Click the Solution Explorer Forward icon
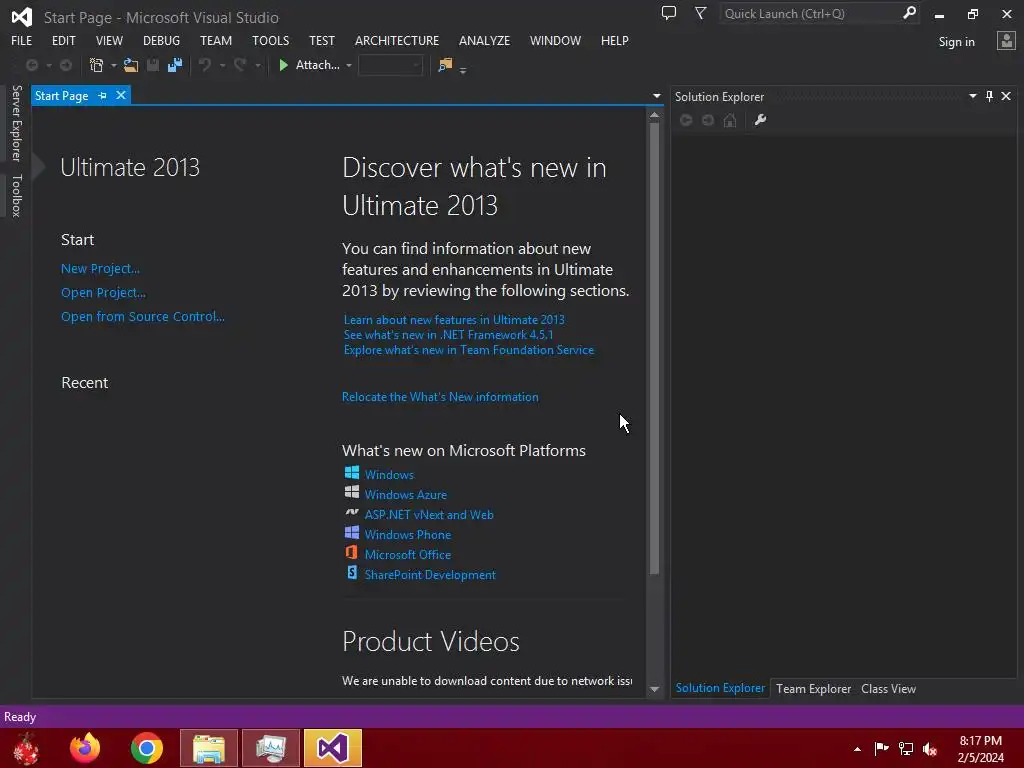Image resolution: width=1024 pixels, height=768 pixels. pyautogui.click(x=708, y=120)
